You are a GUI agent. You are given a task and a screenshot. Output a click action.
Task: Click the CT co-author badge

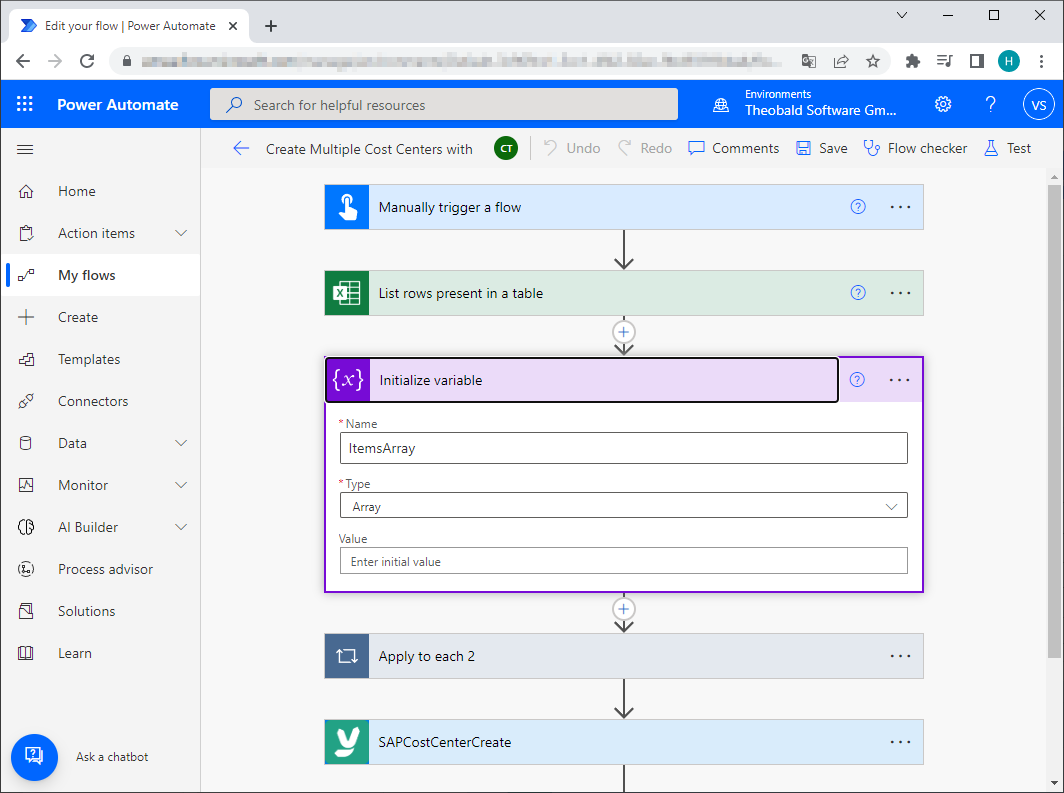506,149
